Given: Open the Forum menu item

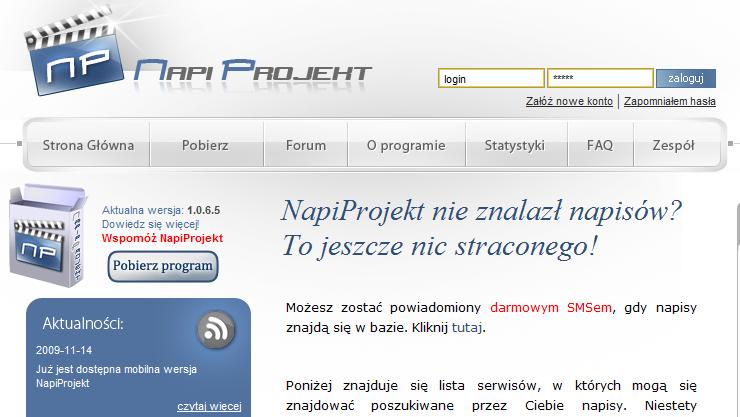Looking at the screenshot, I should click(x=306, y=145).
